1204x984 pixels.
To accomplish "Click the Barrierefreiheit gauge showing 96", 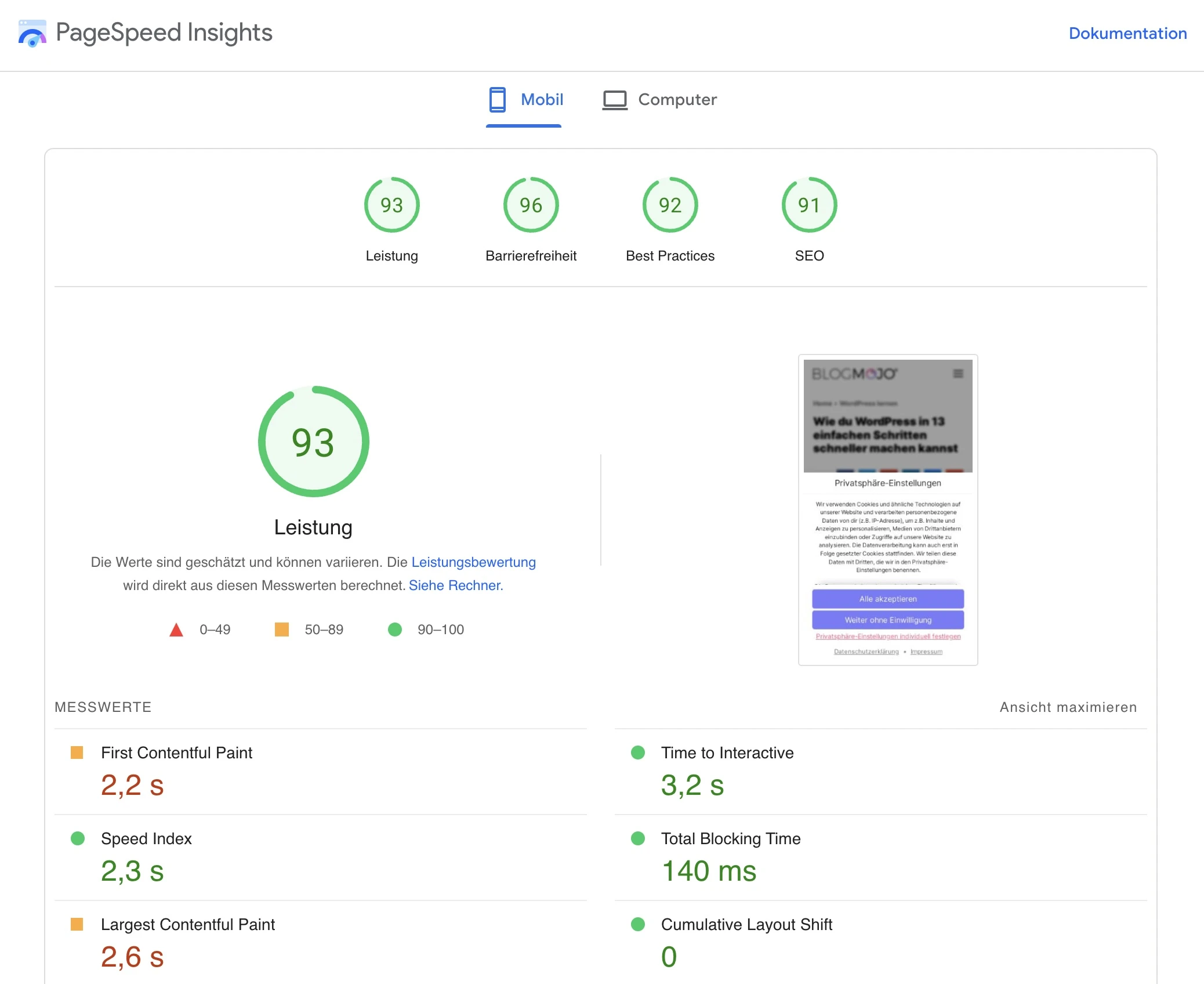I will pos(531,204).
